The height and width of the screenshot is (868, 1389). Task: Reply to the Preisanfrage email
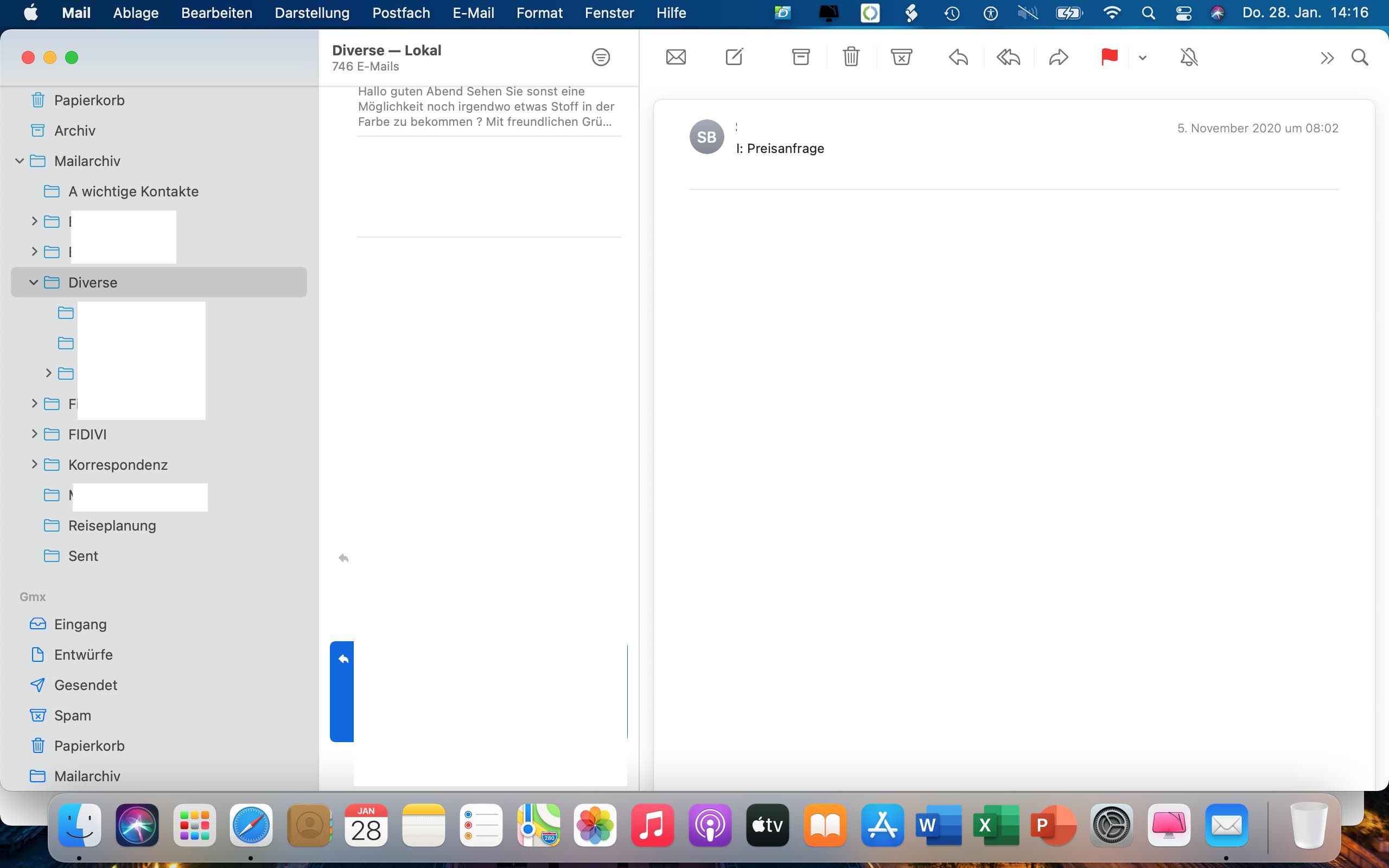[958, 58]
